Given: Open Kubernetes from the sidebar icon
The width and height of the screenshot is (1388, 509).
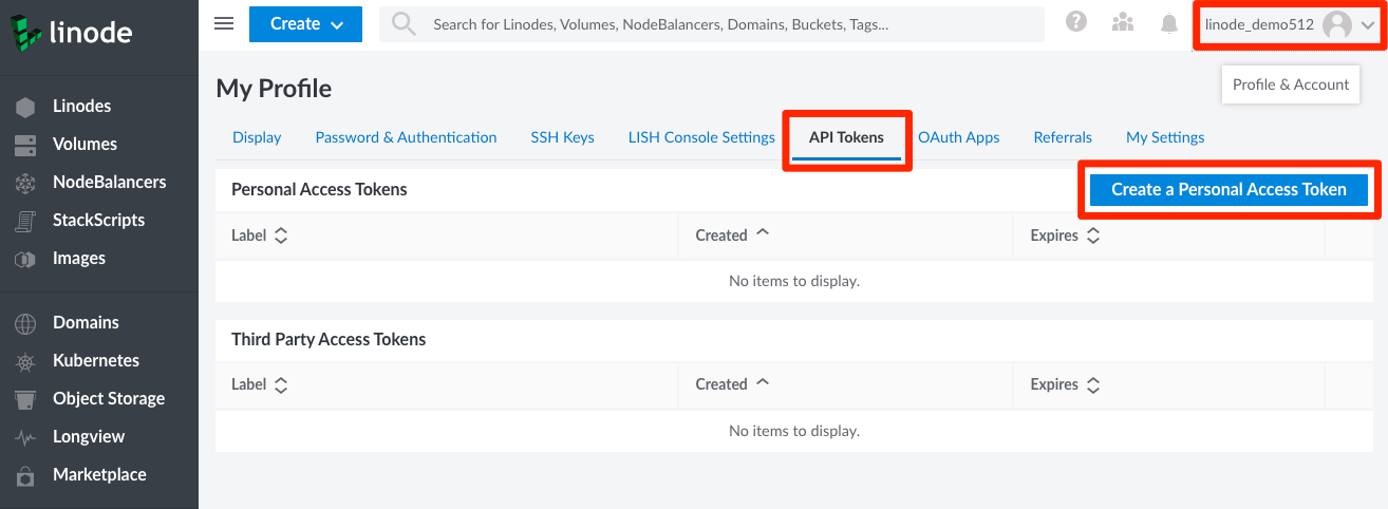Looking at the screenshot, I should coord(25,361).
